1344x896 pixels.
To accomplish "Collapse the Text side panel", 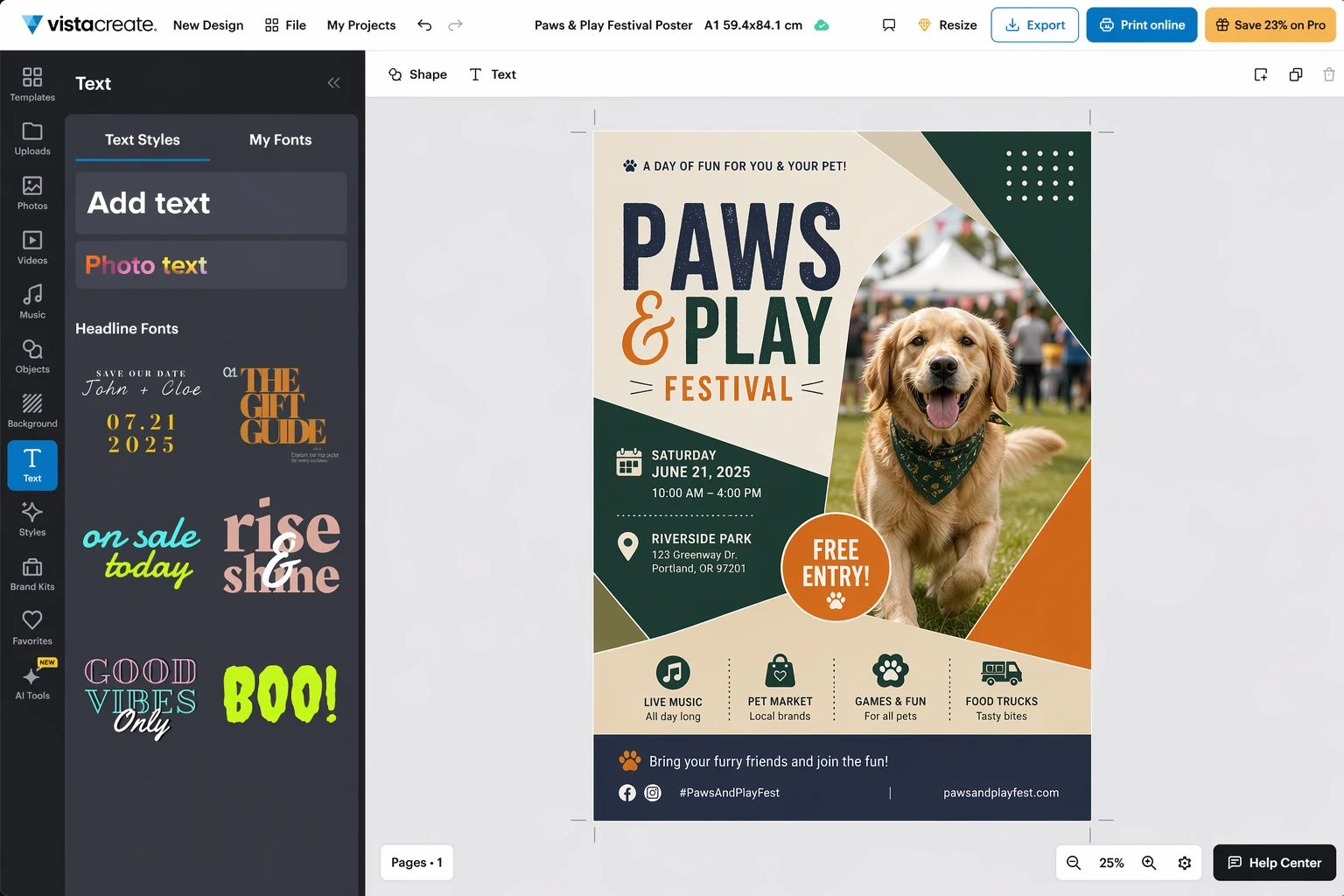I will [333, 83].
